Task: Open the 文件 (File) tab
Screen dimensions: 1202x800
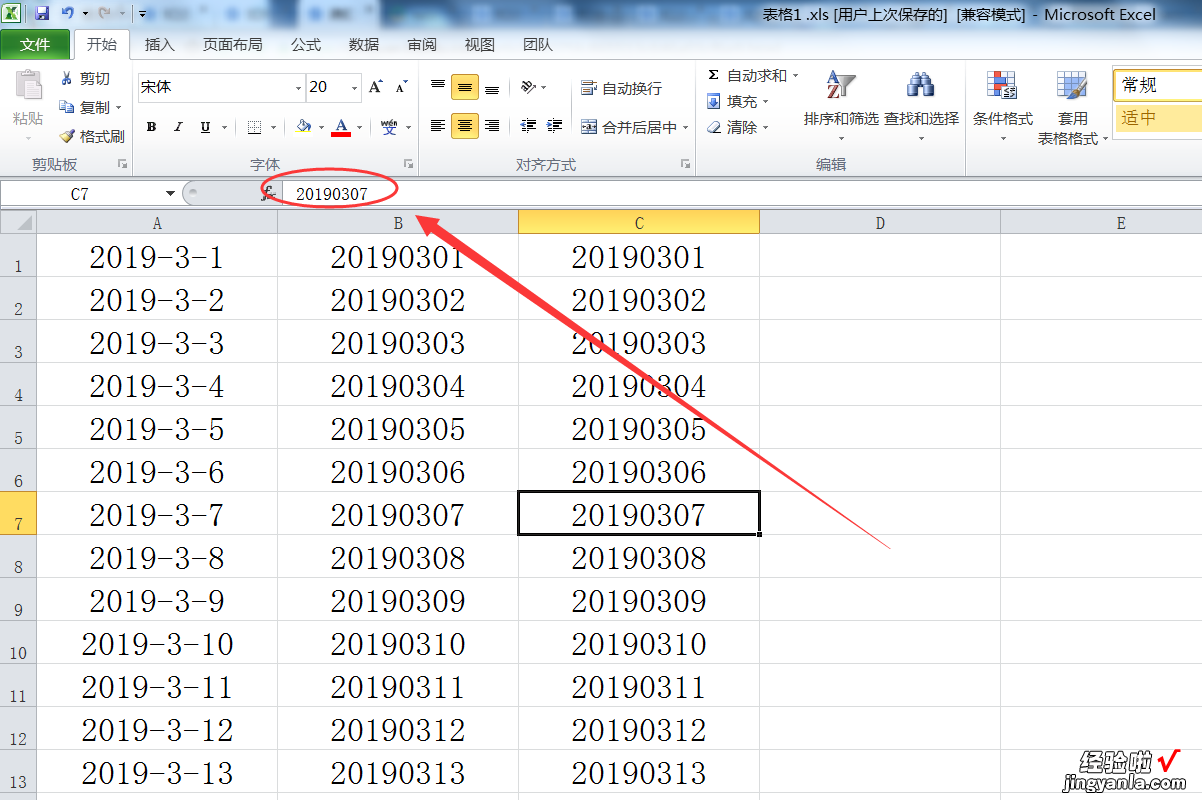Action: click(35, 45)
